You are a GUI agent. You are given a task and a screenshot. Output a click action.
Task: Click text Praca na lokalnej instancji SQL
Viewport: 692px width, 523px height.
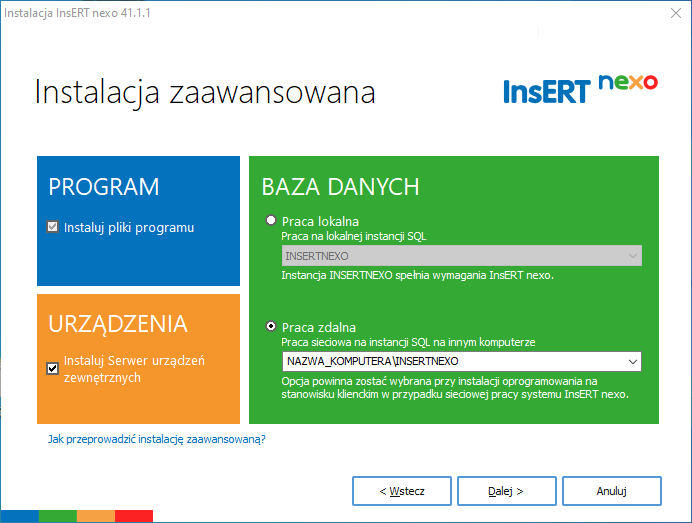coord(354,237)
